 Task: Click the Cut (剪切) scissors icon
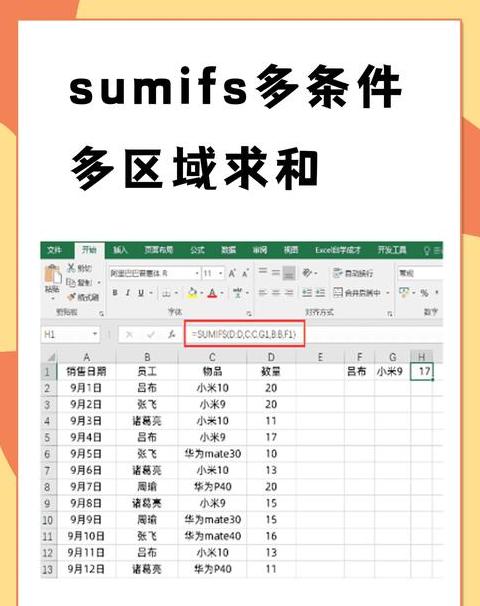pos(71,268)
